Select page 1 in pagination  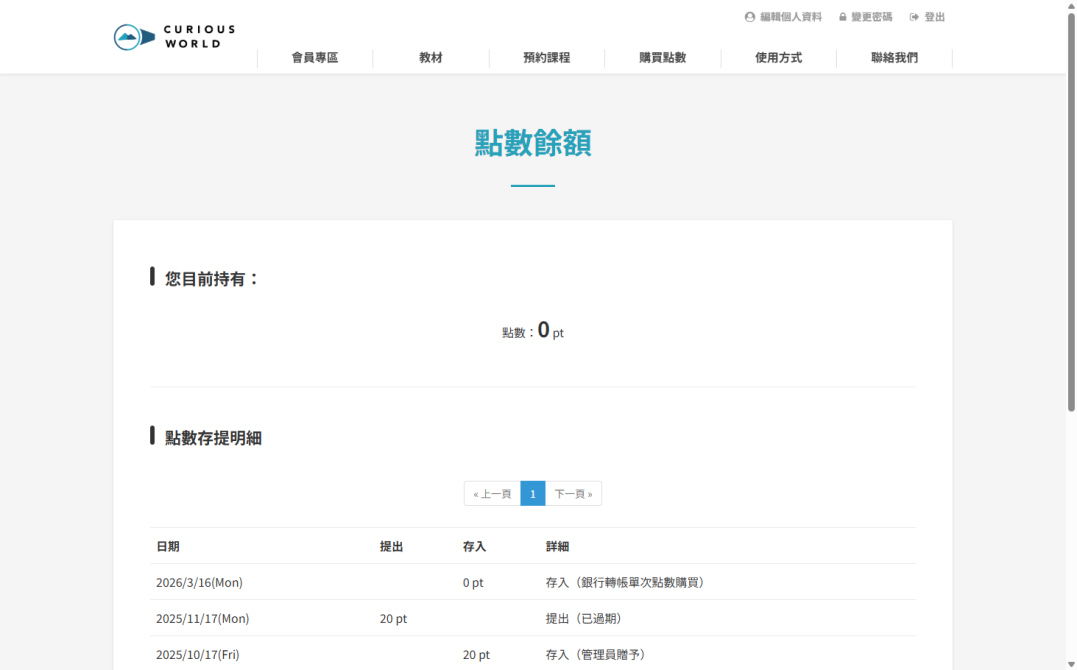click(533, 493)
